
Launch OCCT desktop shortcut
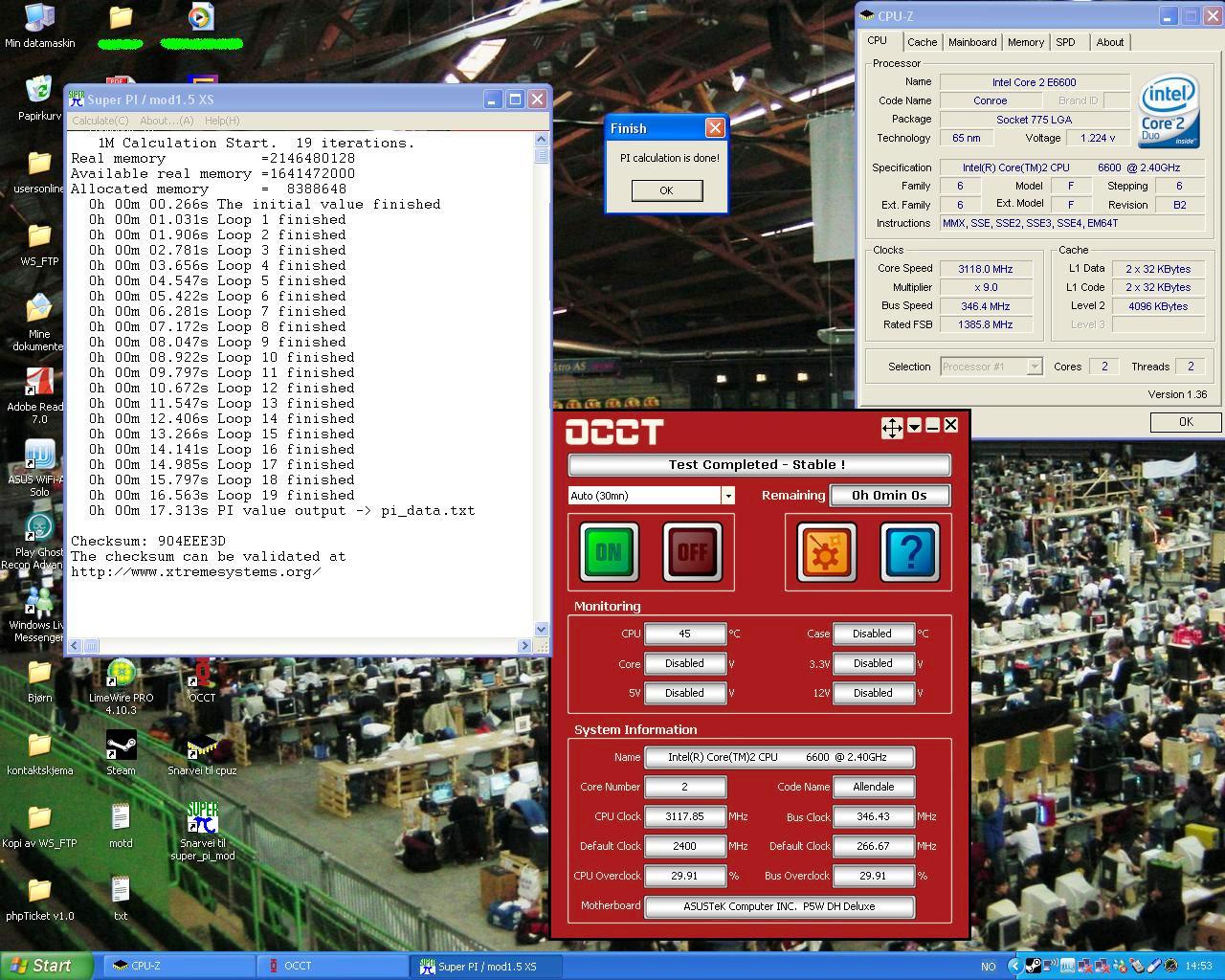tap(202, 680)
